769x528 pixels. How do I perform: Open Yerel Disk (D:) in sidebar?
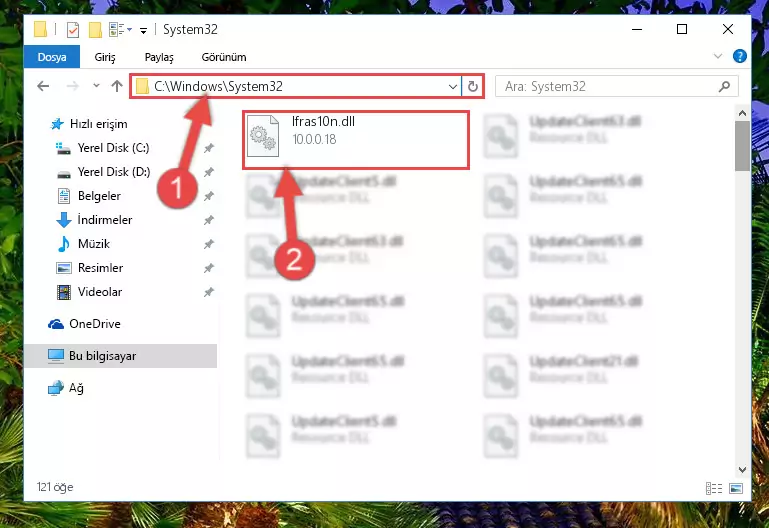click(114, 172)
